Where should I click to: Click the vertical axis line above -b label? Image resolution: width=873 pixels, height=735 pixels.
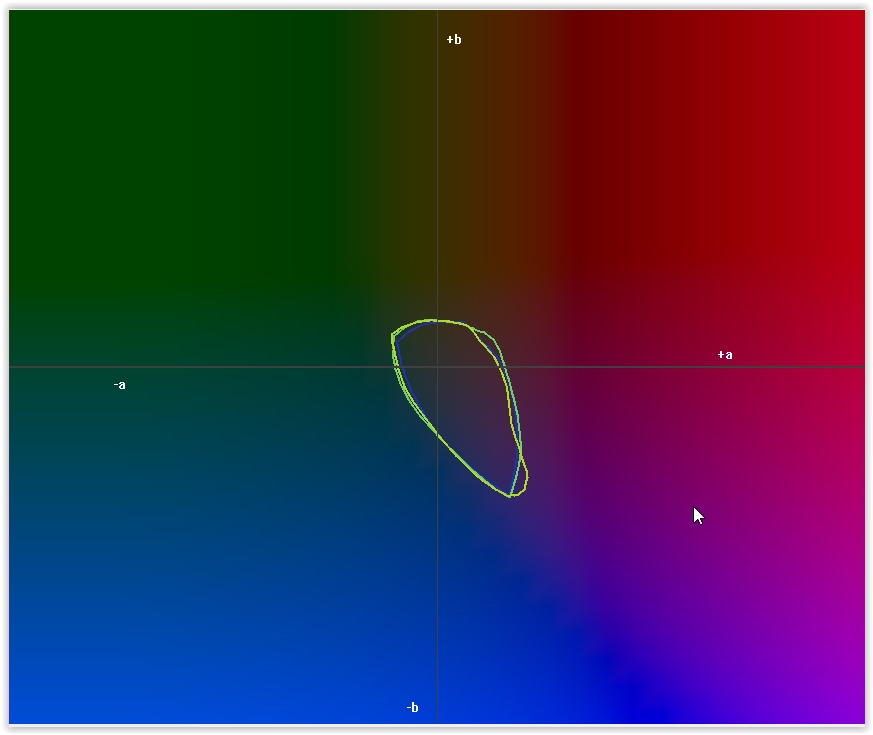click(x=437, y=650)
